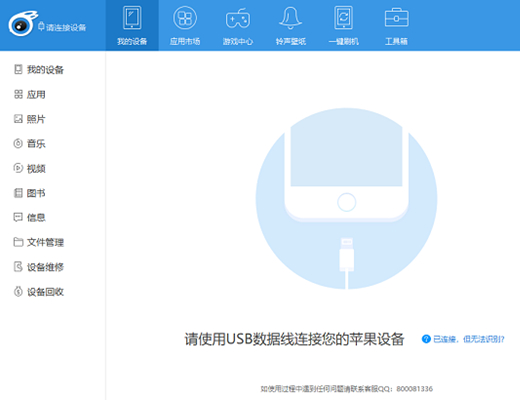
Task: Click 请连接设备 connection status label
Action: pyautogui.click(x=66, y=27)
